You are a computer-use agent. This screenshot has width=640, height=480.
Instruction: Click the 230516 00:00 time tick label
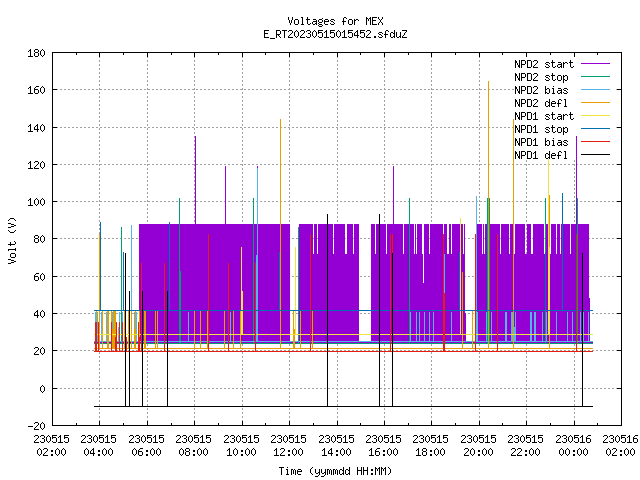(573, 446)
